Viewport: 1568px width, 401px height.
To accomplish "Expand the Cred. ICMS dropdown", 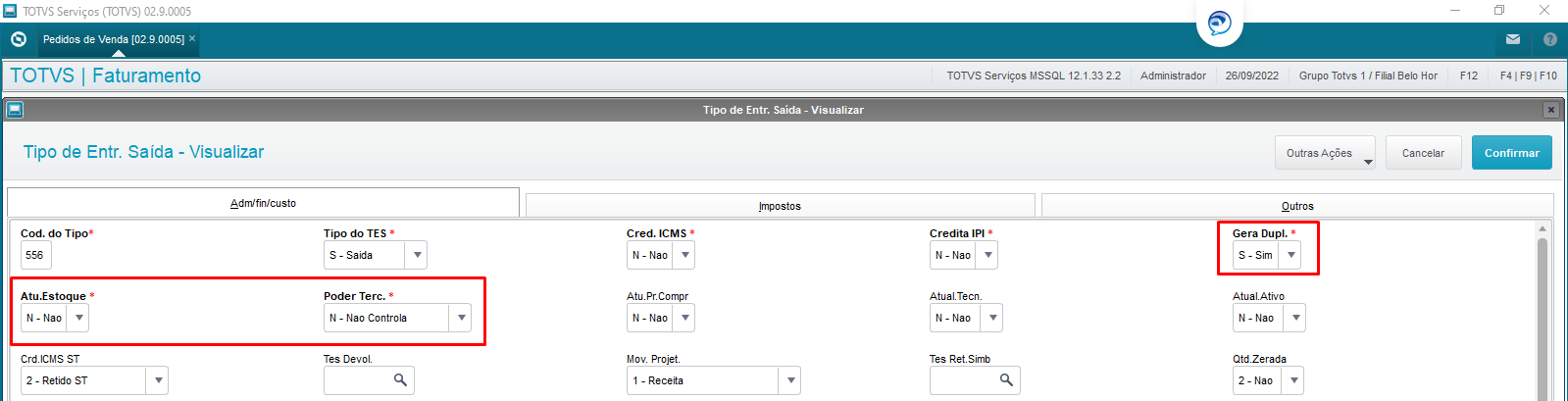I will (x=684, y=255).
